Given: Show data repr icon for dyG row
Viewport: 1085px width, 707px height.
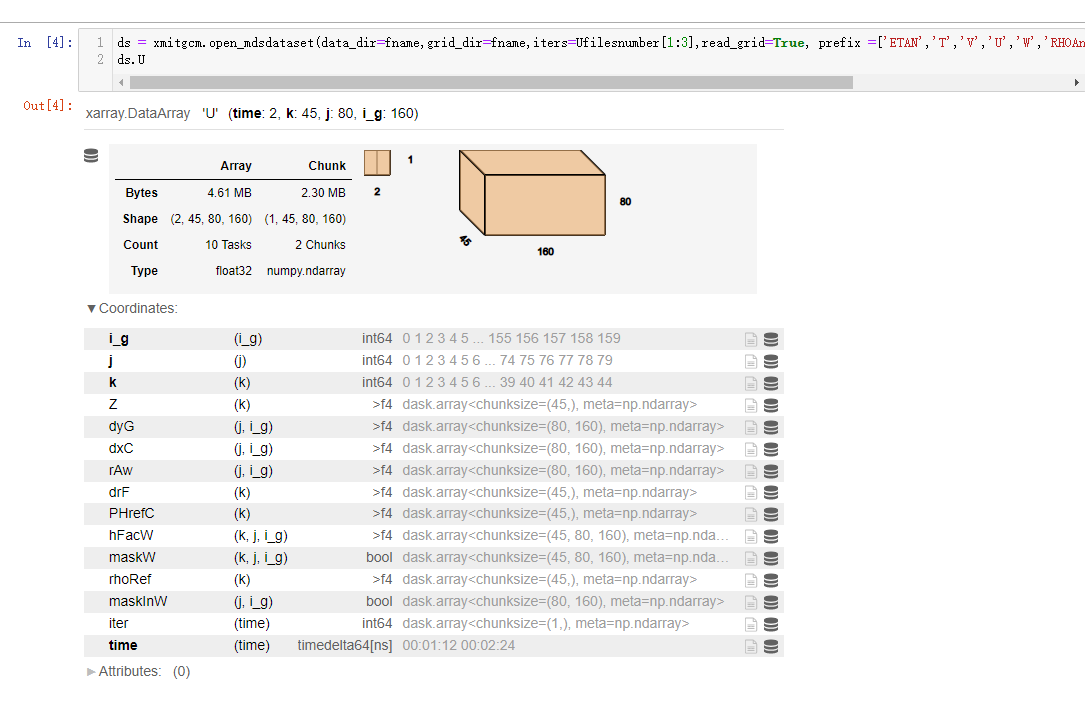Looking at the screenshot, I should 771,428.
